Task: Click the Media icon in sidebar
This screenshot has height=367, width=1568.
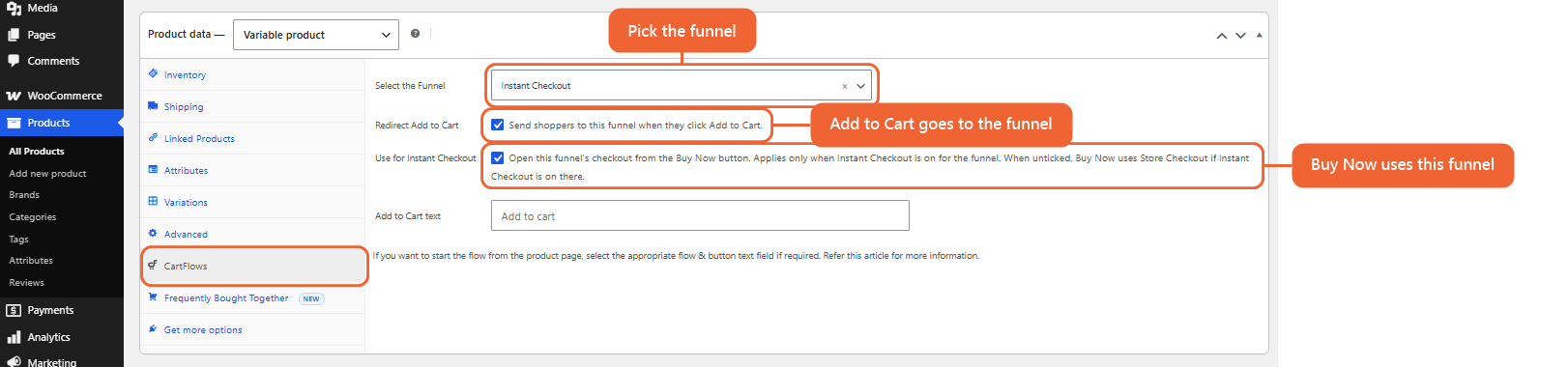Action: click(14, 8)
